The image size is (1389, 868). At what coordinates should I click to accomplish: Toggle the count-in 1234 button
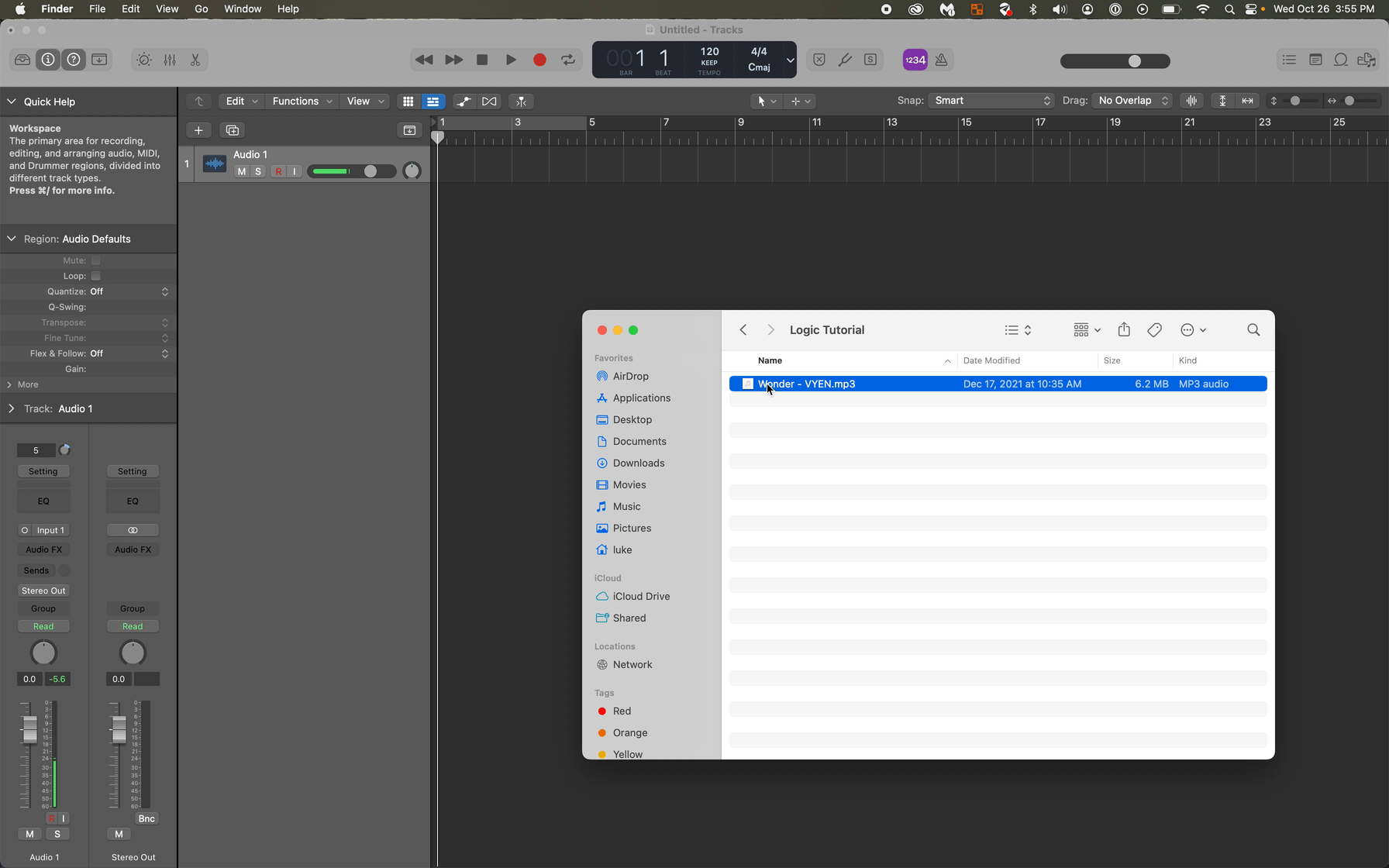coord(915,60)
